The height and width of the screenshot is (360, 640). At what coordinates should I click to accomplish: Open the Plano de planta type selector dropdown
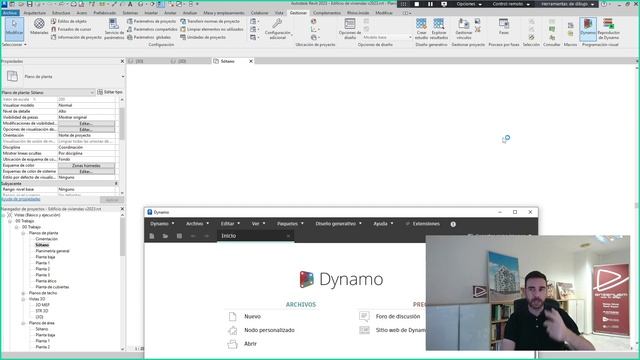[x=122, y=76]
